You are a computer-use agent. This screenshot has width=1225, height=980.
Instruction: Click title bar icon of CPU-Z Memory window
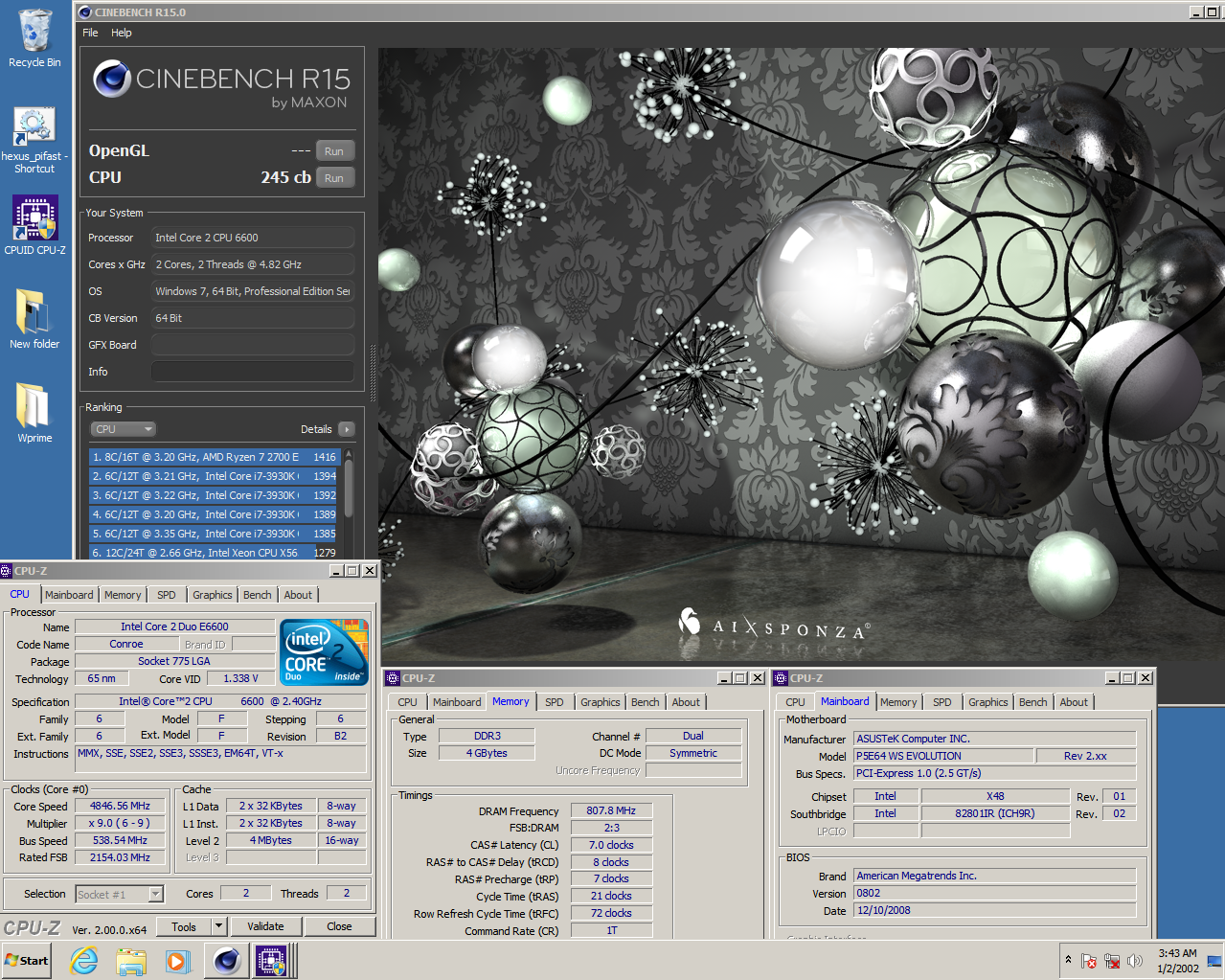pos(393,678)
